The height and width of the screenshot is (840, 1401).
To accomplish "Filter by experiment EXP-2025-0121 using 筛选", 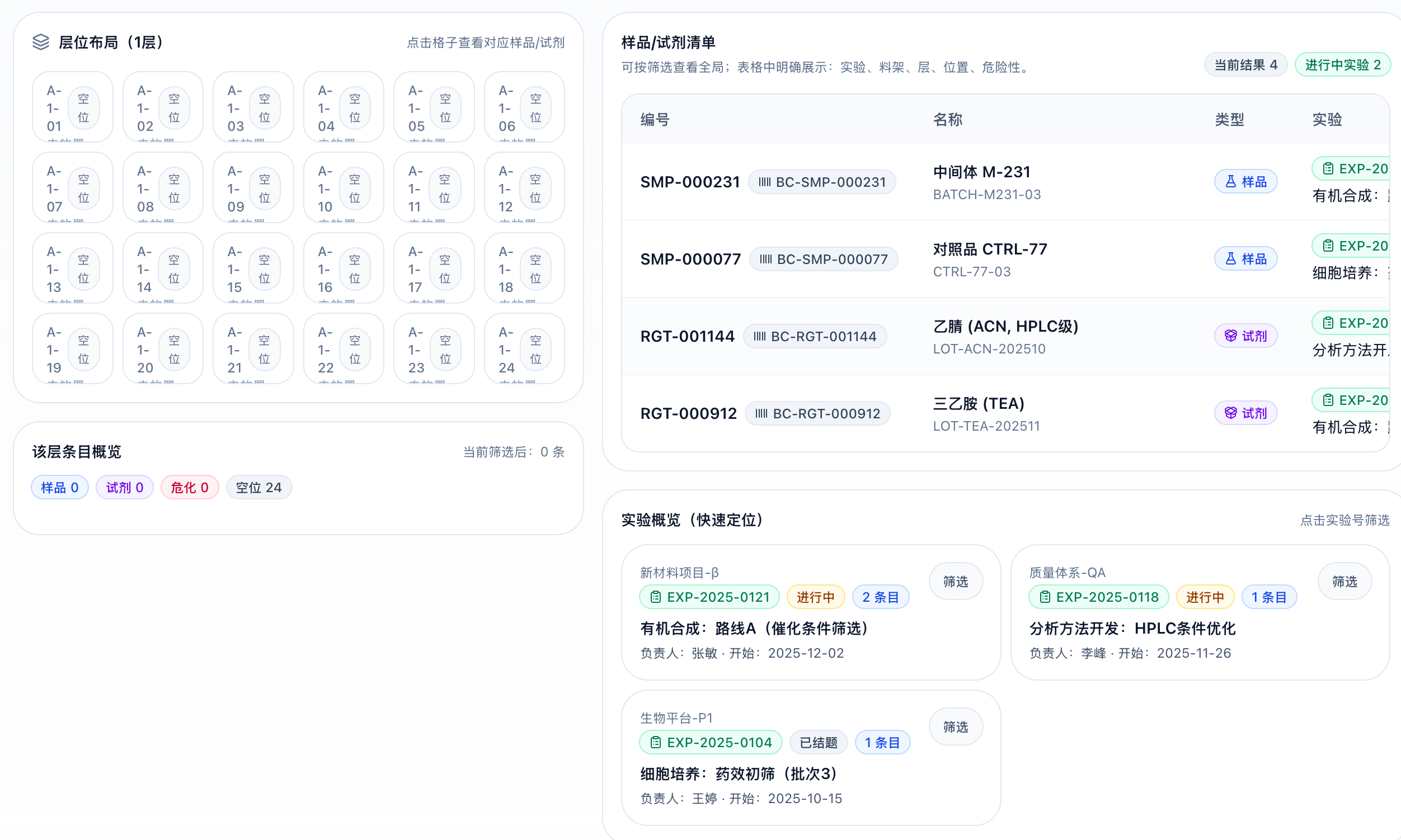I will pos(955,581).
